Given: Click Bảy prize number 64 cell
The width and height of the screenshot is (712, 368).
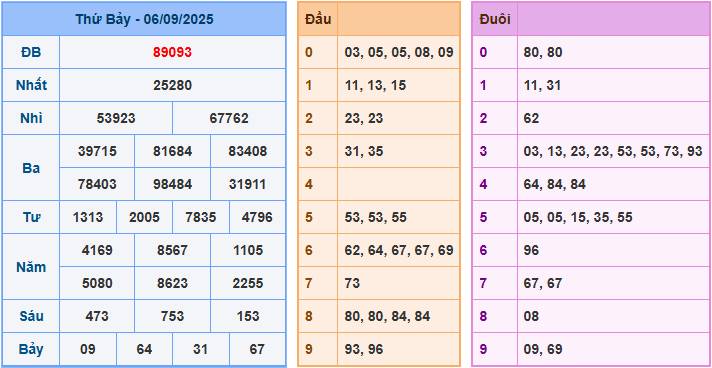Looking at the screenshot, I should coord(144,349).
